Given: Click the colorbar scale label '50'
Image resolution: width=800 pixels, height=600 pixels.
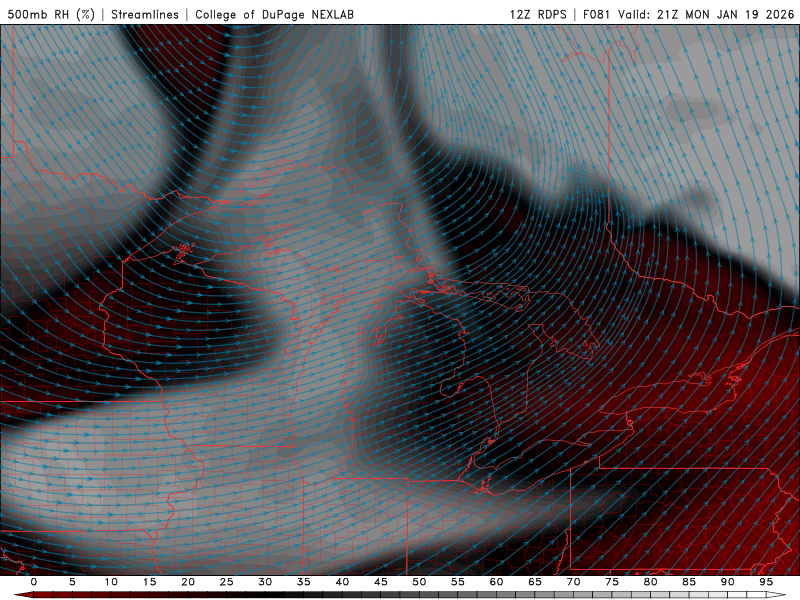Looking at the screenshot, I should click(x=419, y=582).
